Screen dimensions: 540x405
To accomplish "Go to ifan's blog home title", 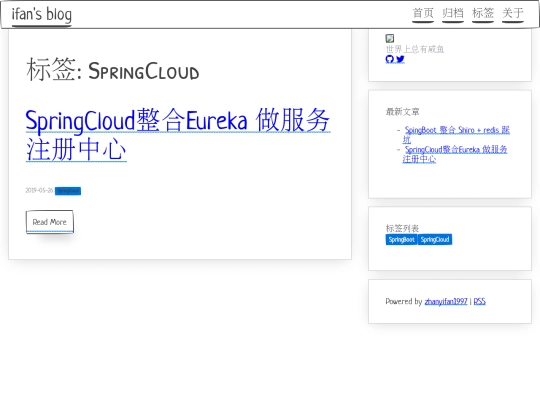I will click(42, 14).
